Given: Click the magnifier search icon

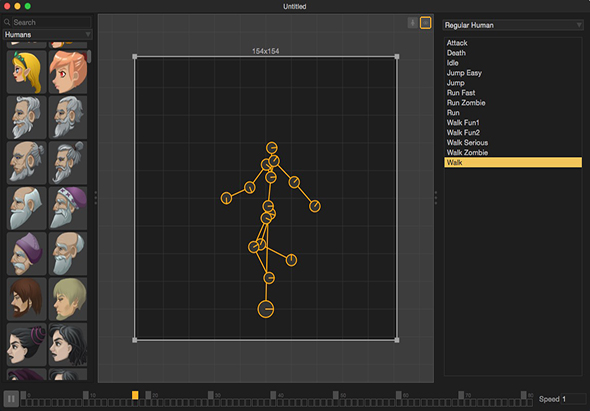Looking at the screenshot, I should coord(7,22).
